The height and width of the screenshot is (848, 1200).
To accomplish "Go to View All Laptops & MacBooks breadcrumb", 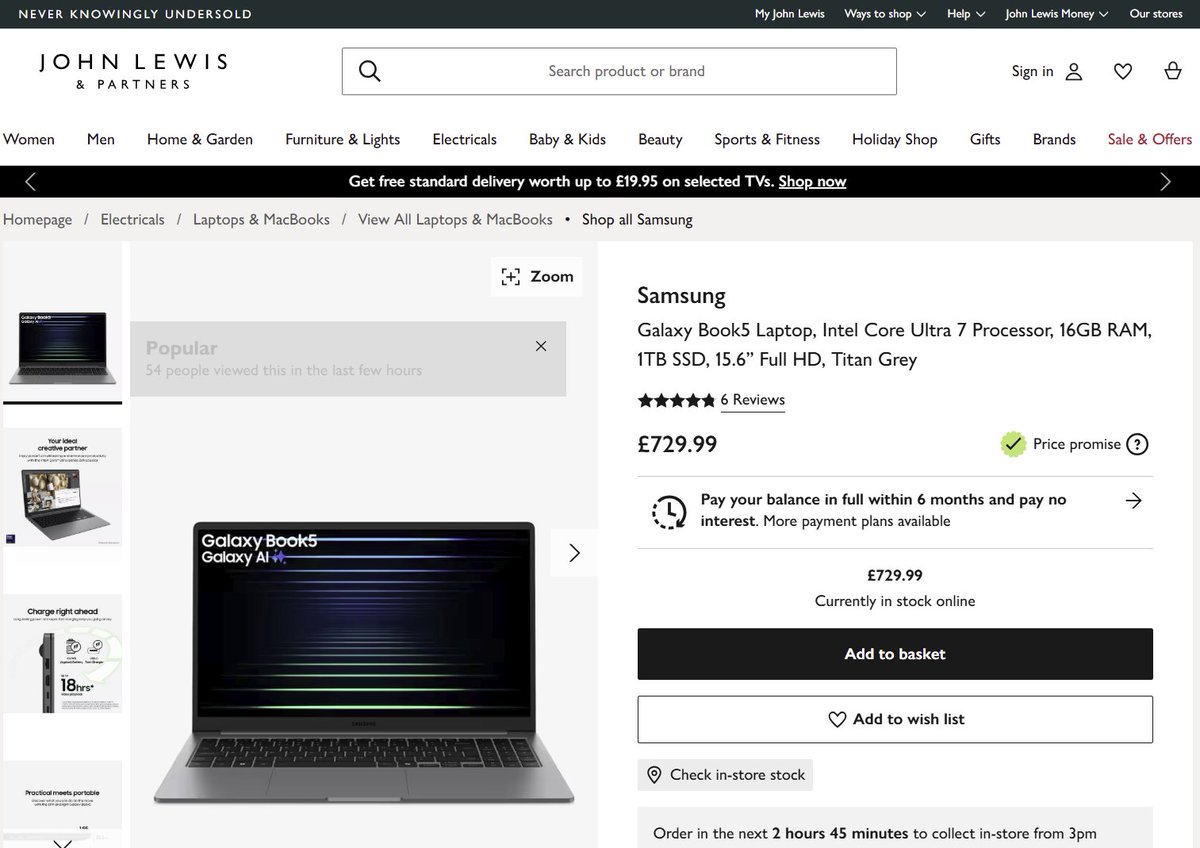I will click(455, 219).
